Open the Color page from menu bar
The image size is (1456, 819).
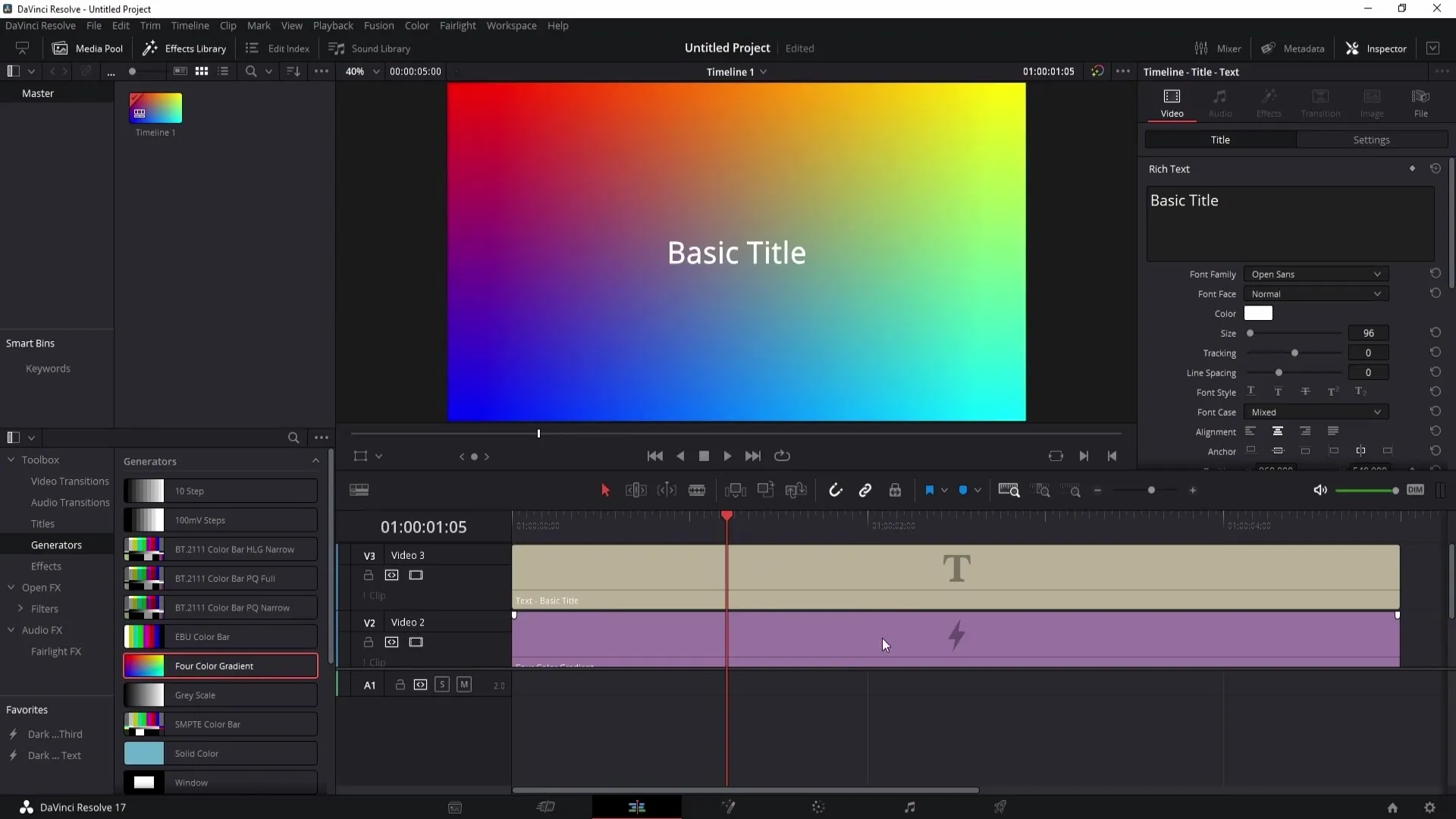(416, 25)
